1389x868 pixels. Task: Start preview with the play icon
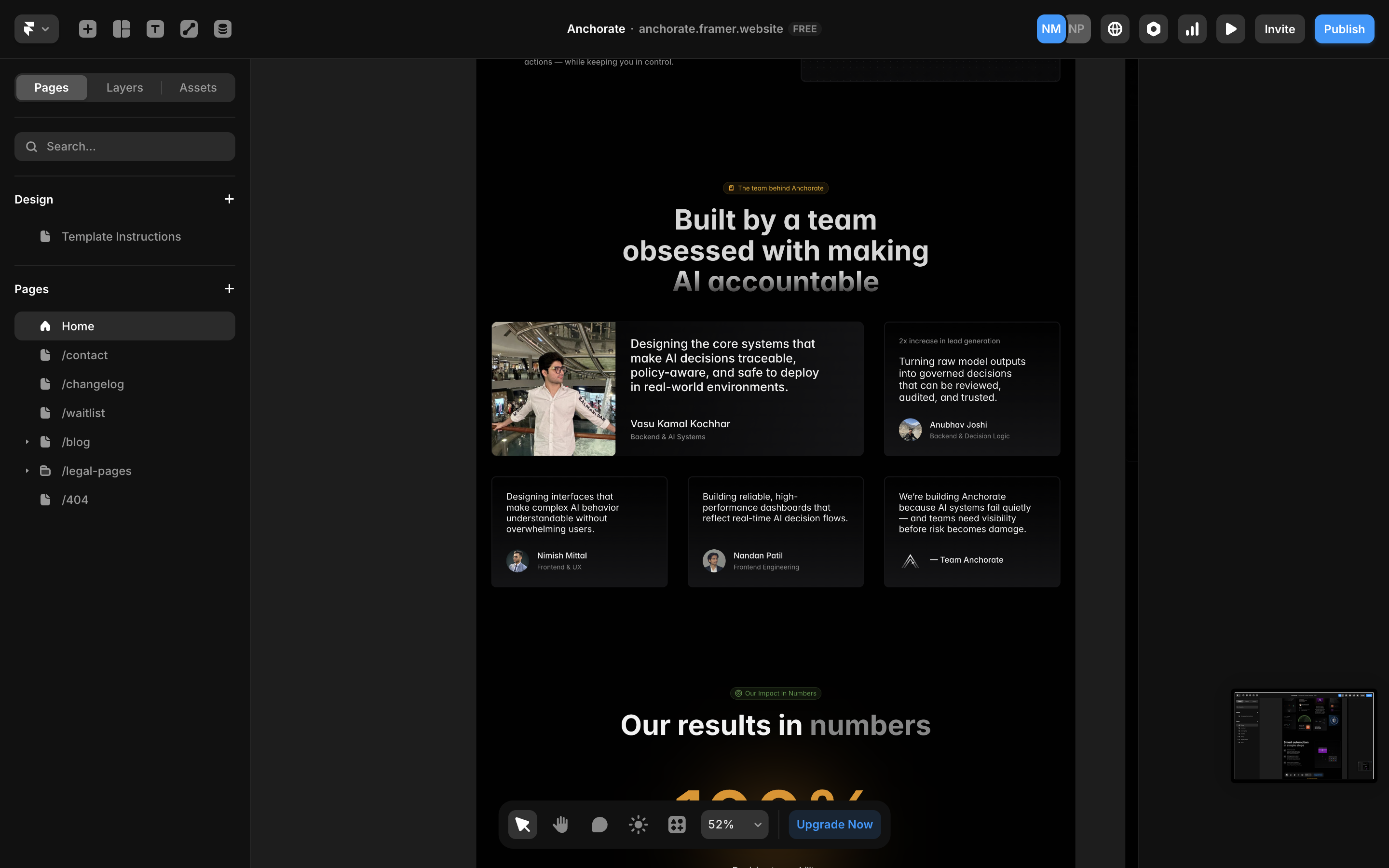[x=1231, y=28]
